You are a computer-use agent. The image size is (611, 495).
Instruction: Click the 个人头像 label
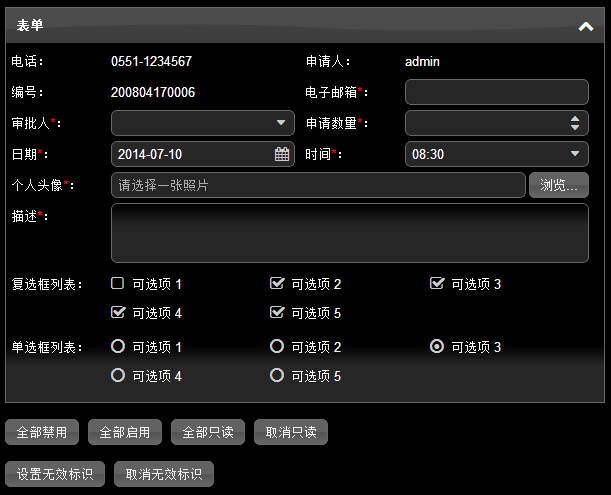(x=42, y=185)
